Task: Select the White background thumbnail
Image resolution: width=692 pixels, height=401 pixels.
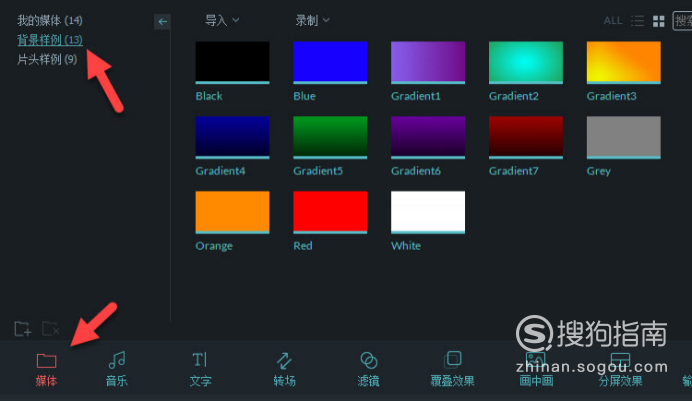Action: tap(428, 212)
